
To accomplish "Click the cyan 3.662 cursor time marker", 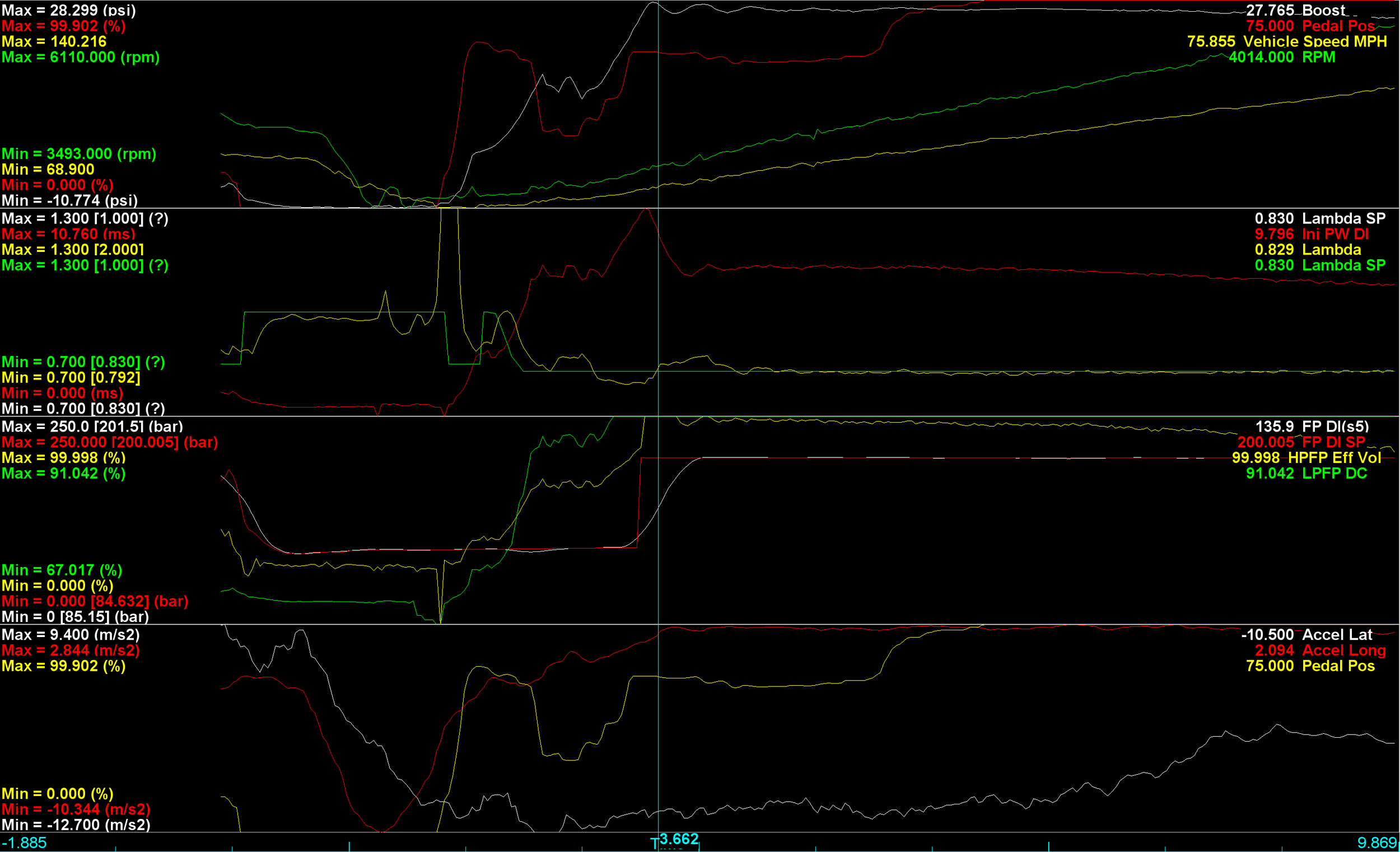I will point(678,839).
